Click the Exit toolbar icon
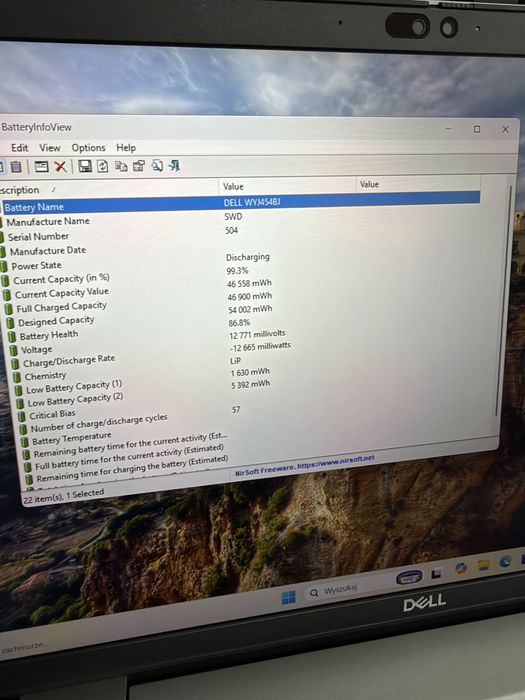 click(x=174, y=166)
